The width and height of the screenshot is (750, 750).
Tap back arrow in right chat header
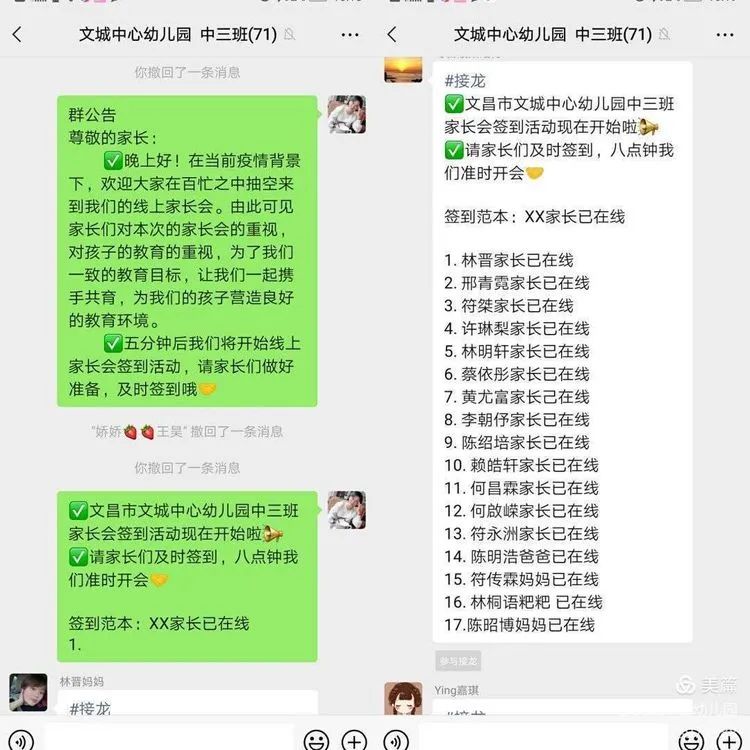pyautogui.click(x=392, y=34)
